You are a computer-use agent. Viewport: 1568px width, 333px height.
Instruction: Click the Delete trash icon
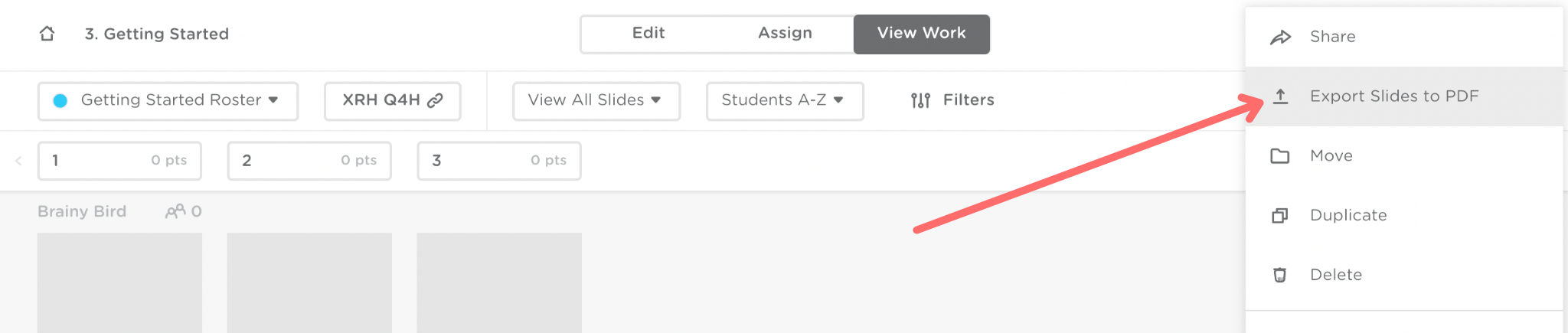click(x=1280, y=275)
